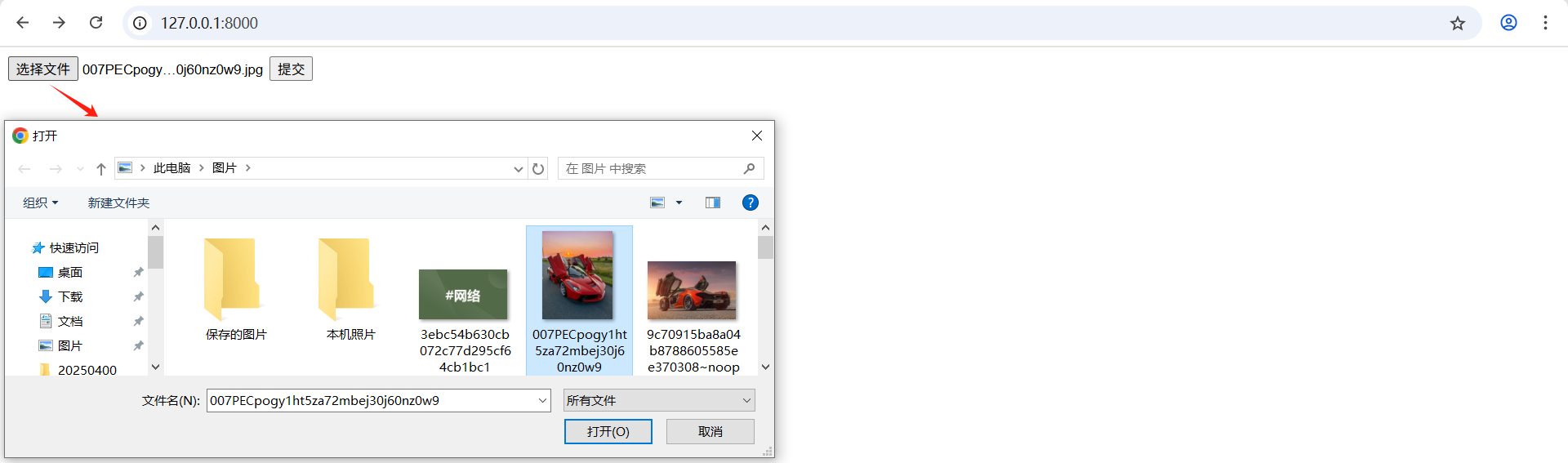
Task: Toggle the preview pane icon
Action: click(713, 203)
